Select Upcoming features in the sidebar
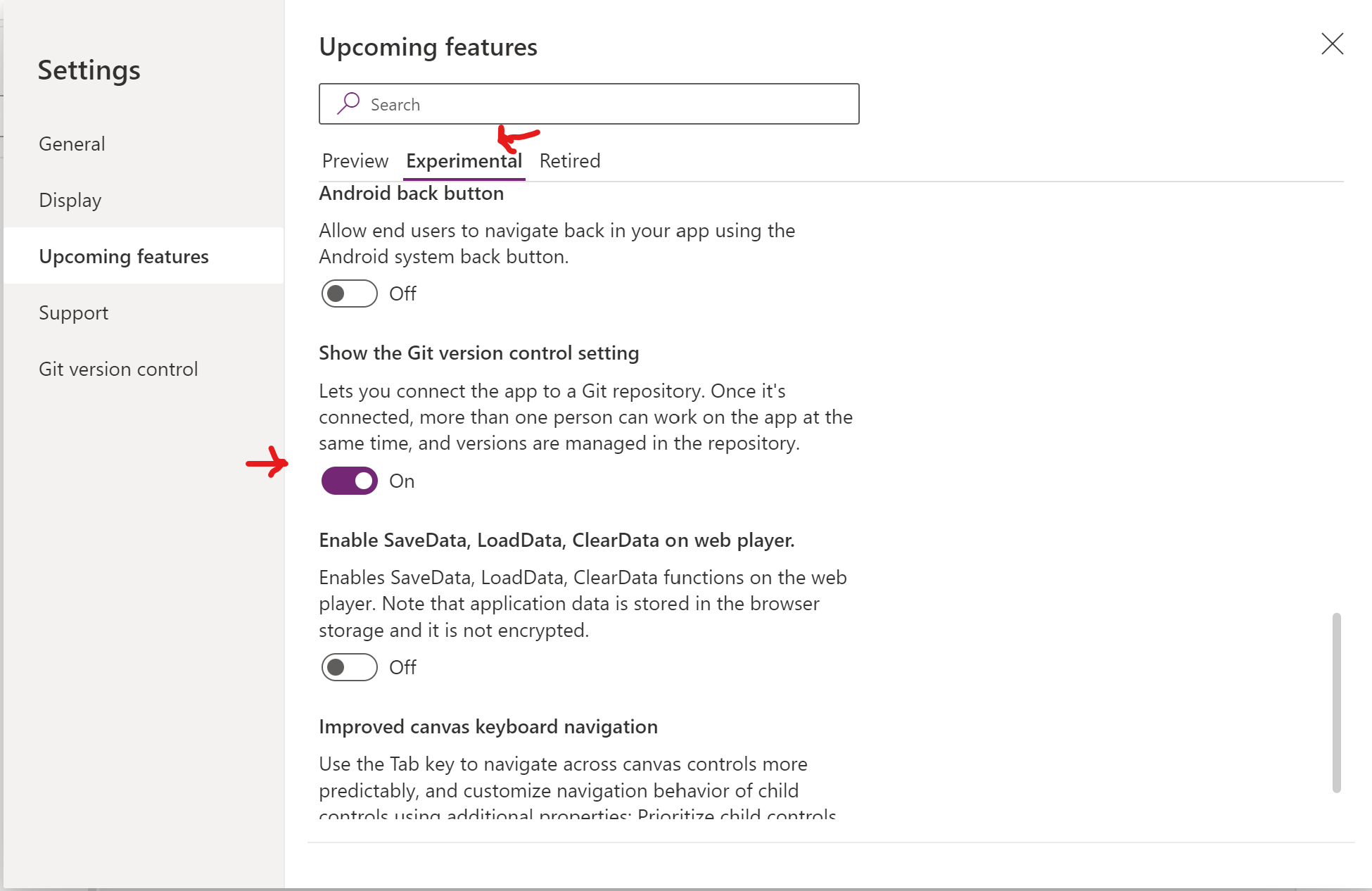The image size is (1372, 891). (123, 256)
